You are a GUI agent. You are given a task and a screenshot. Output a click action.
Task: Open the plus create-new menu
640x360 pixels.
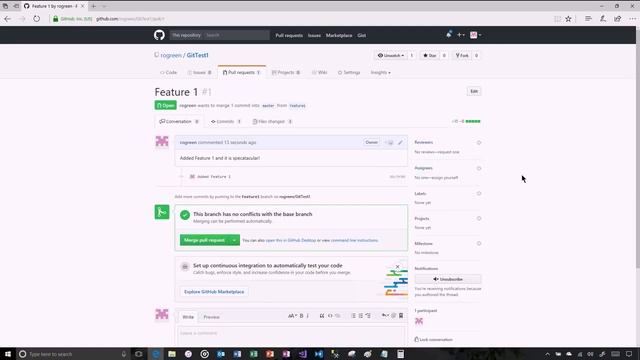point(460,35)
